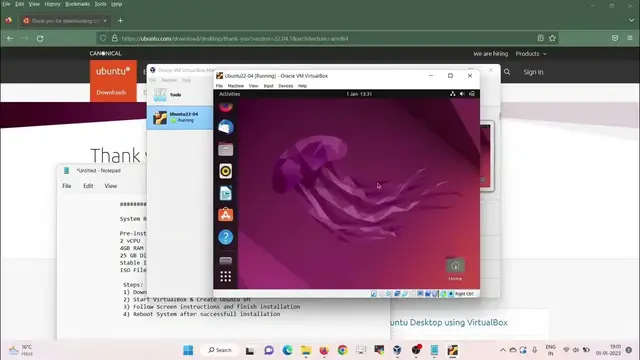The image size is (640, 360).
Task: Click the search icon on Ubuntu site
Action: click(507, 72)
